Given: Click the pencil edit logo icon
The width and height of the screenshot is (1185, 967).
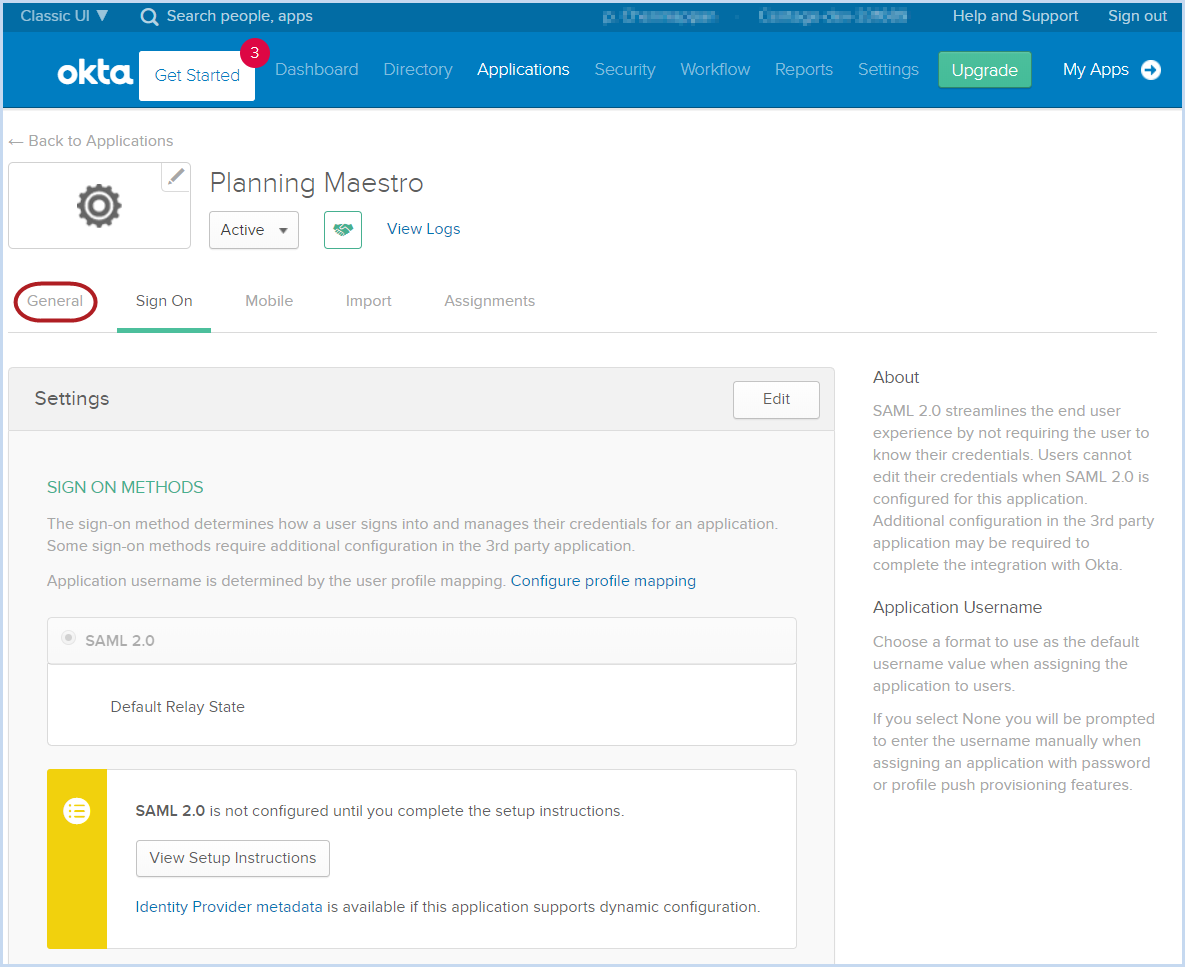Looking at the screenshot, I should tap(176, 177).
